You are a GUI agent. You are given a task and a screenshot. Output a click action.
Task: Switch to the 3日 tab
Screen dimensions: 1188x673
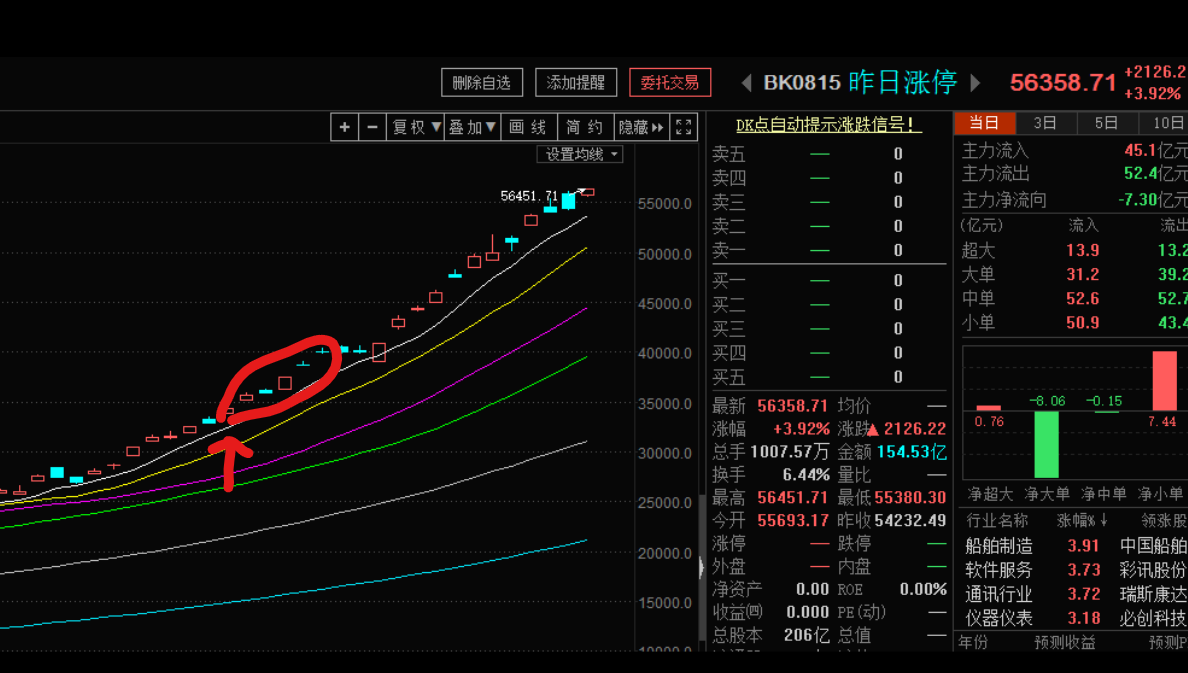(x=1045, y=123)
